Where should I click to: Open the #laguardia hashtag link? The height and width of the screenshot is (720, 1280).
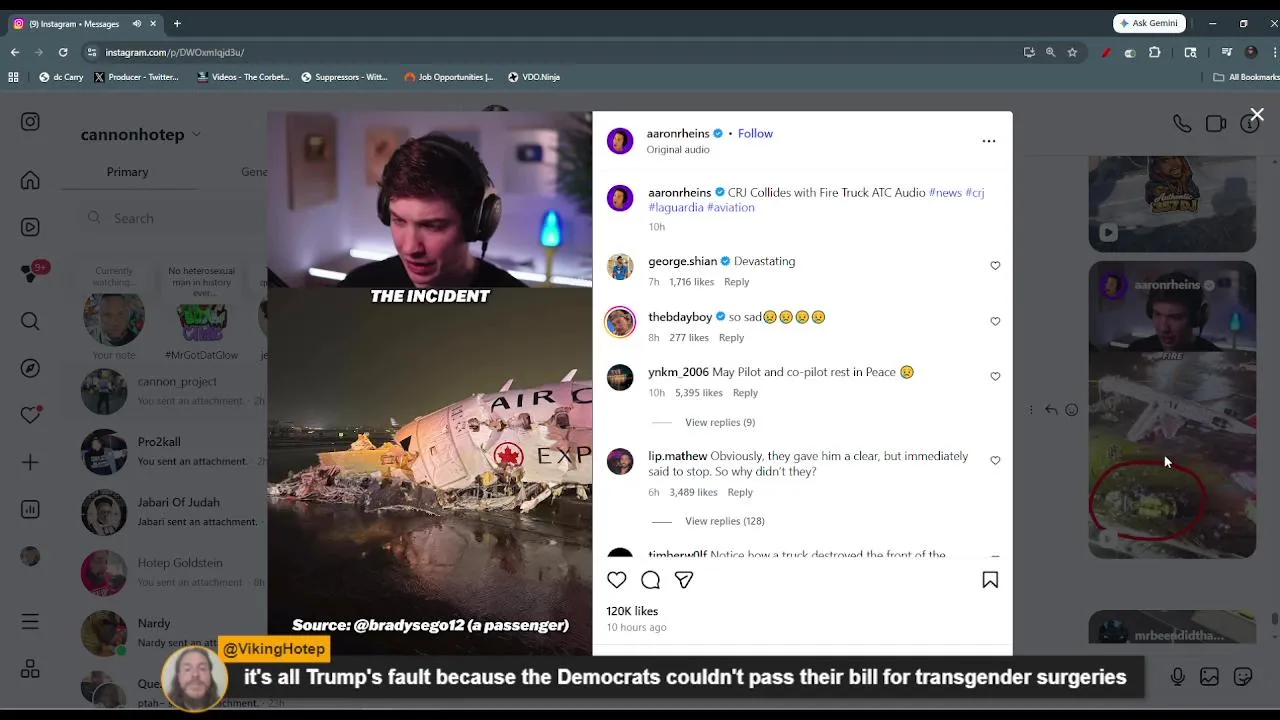[x=676, y=208]
